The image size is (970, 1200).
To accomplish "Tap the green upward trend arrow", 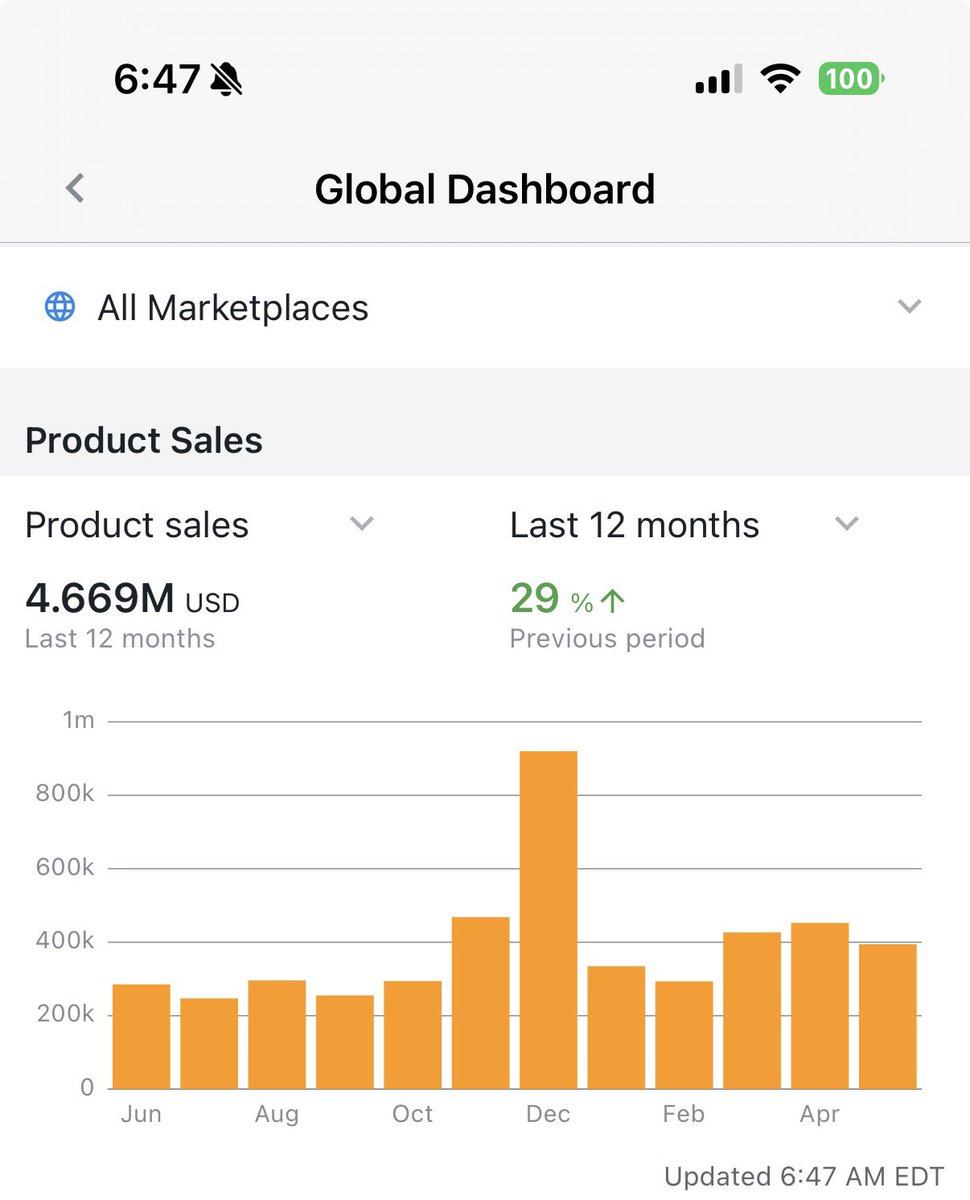I will (613, 601).
